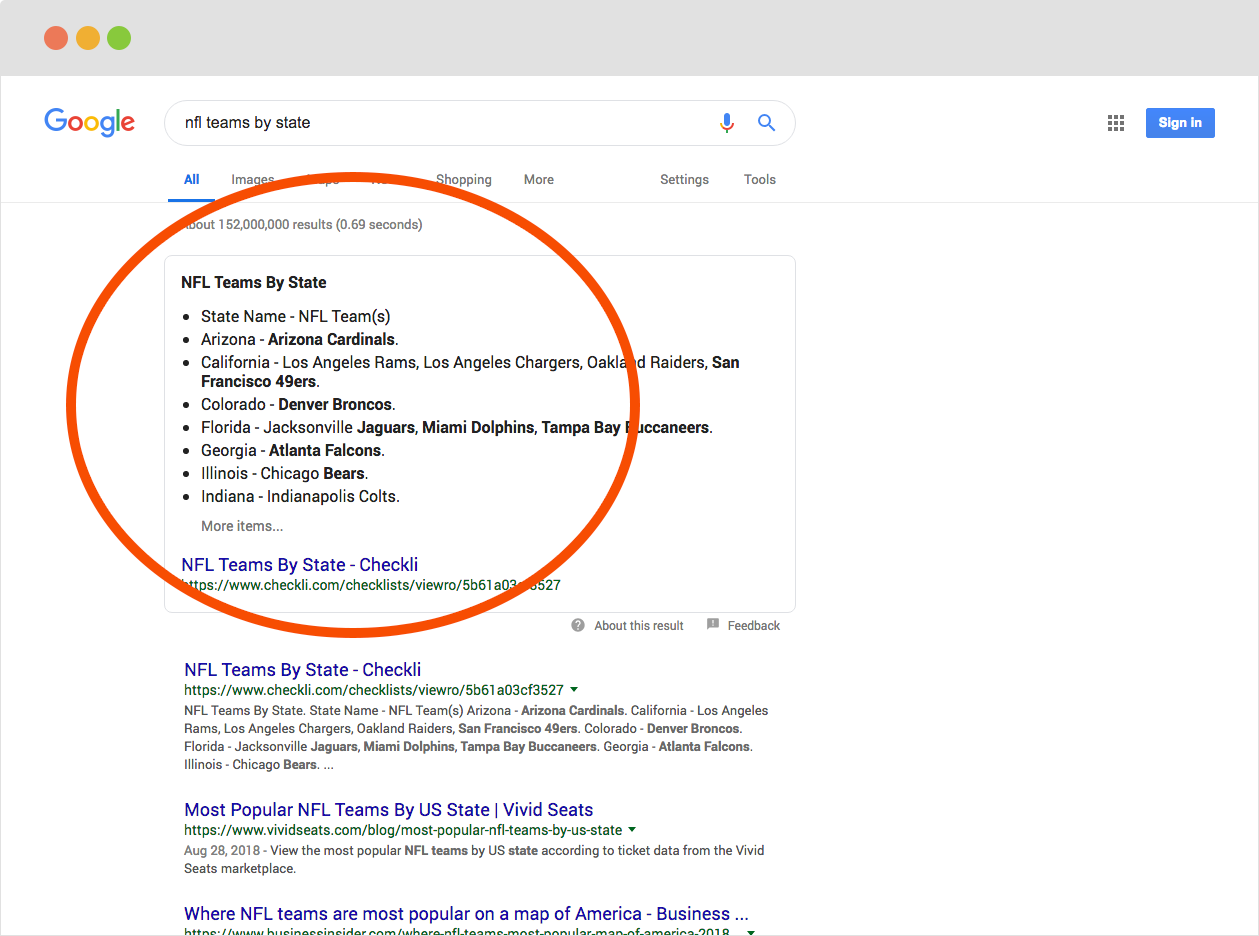Open Most Popular NFL Teams Vivid Seats link
The image size is (1259, 936).
(x=388, y=810)
